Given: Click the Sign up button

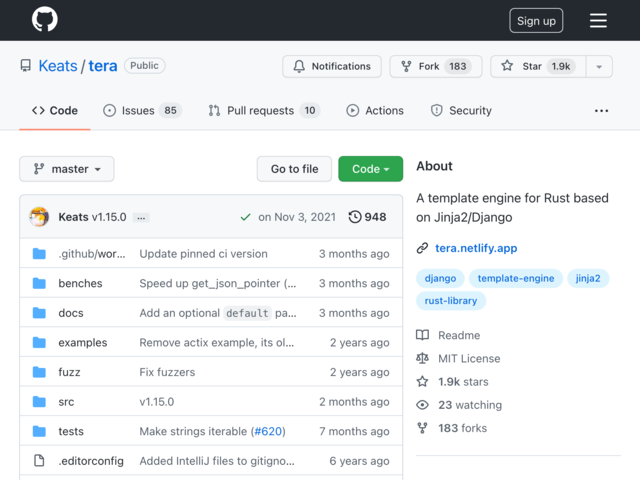Looking at the screenshot, I should (x=536, y=20).
